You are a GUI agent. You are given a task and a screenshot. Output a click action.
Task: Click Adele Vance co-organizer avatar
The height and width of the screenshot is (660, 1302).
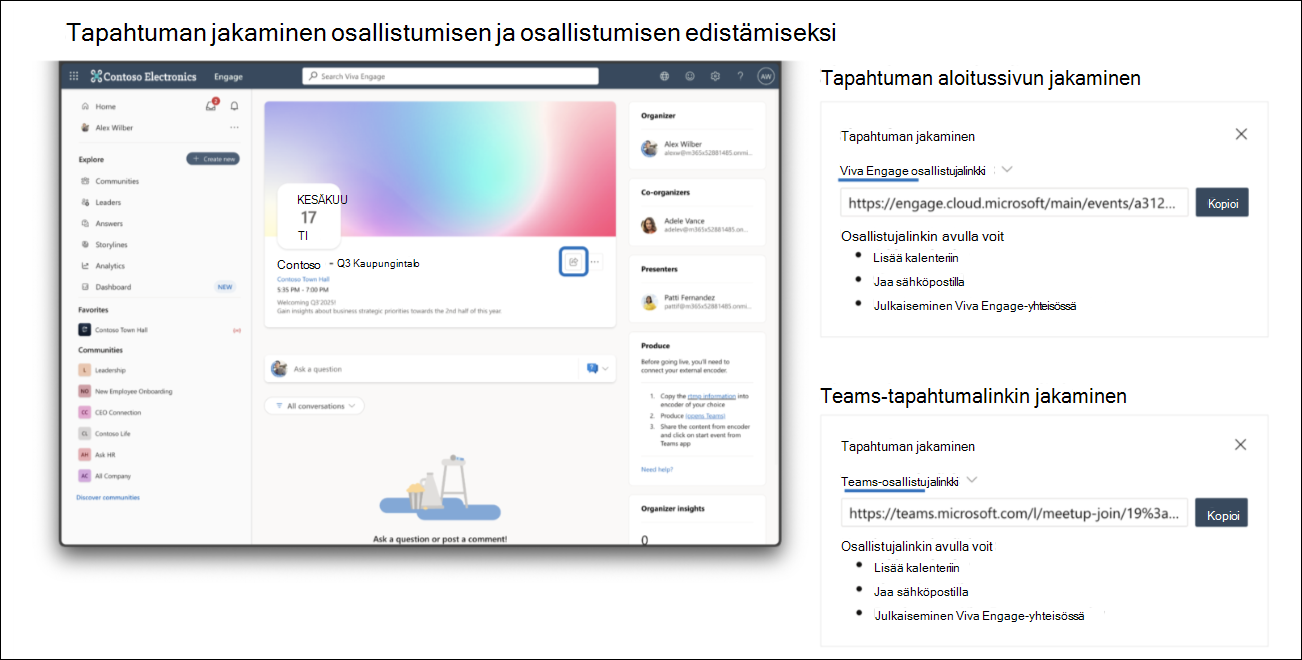point(650,225)
